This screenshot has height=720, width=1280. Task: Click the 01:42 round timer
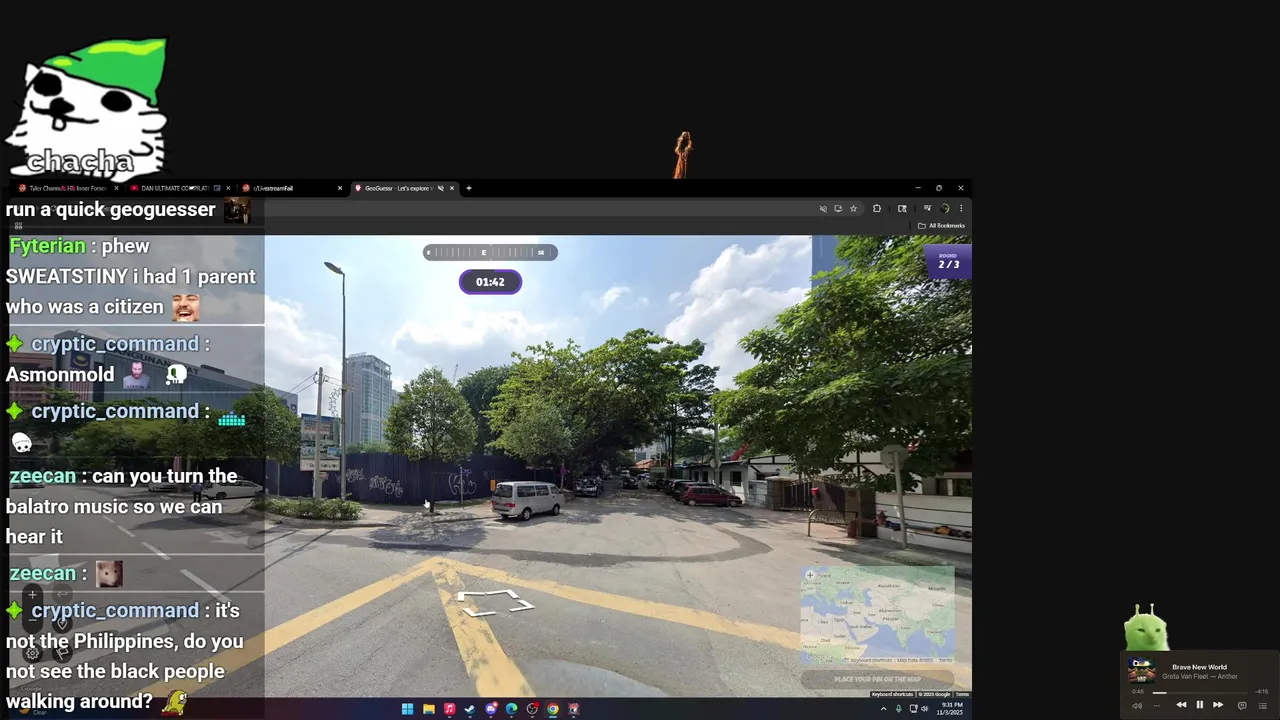coord(490,282)
